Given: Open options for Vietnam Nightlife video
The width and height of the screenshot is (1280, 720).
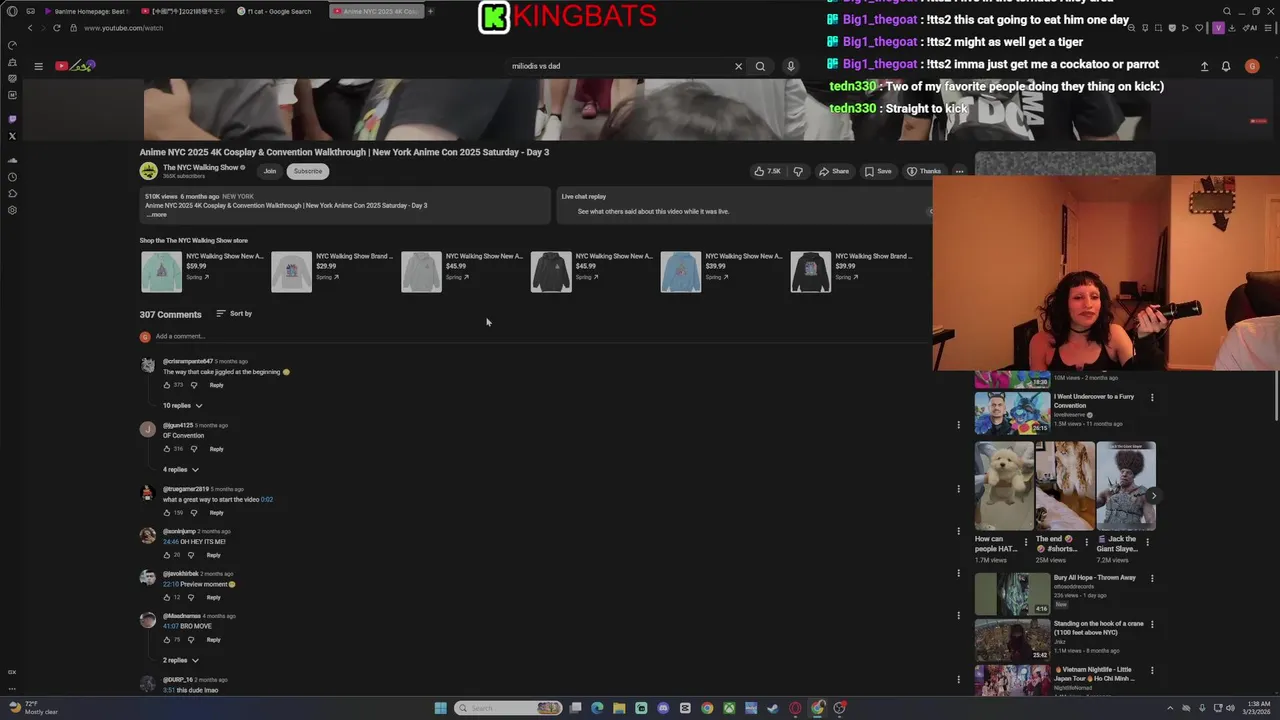Looking at the screenshot, I should [1152, 670].
